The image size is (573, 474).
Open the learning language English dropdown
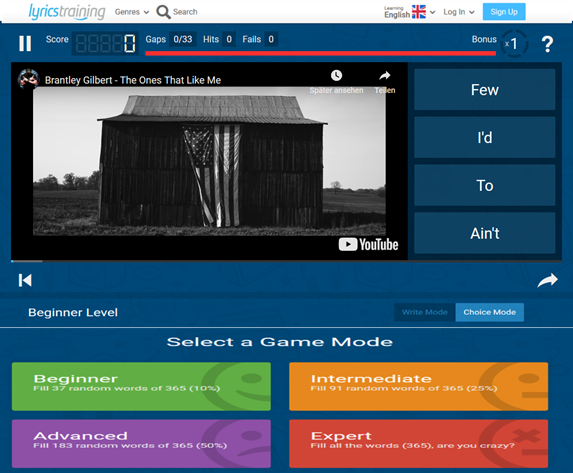click(409, 12)
